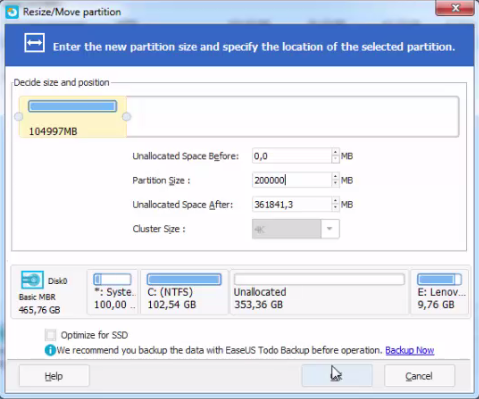Click the 'Basic MBR' disk label
This screenshot has width=479, height=399.
[x=37, y=297]
